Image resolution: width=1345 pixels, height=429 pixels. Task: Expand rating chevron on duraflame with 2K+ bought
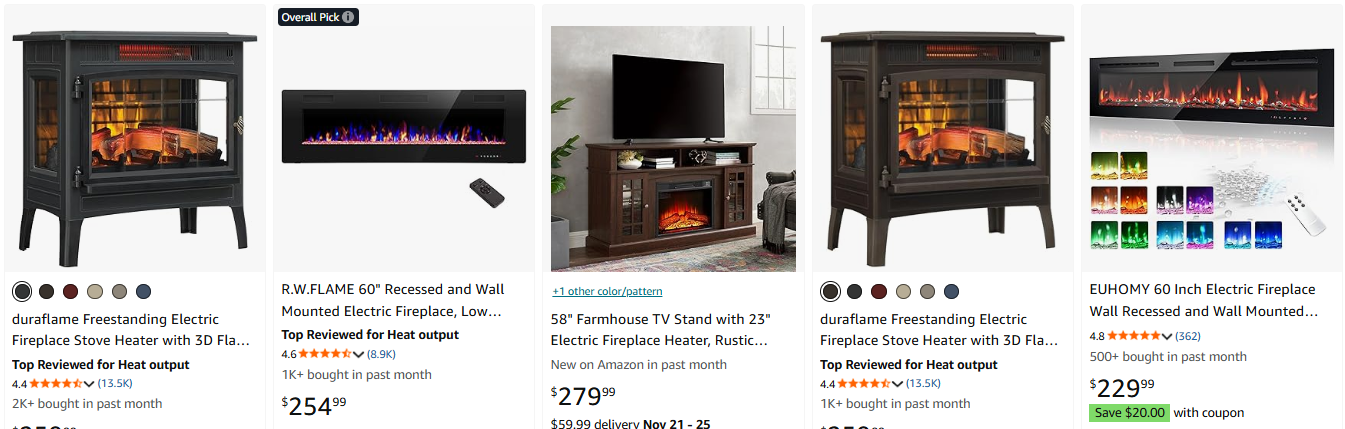pos(89,384)
